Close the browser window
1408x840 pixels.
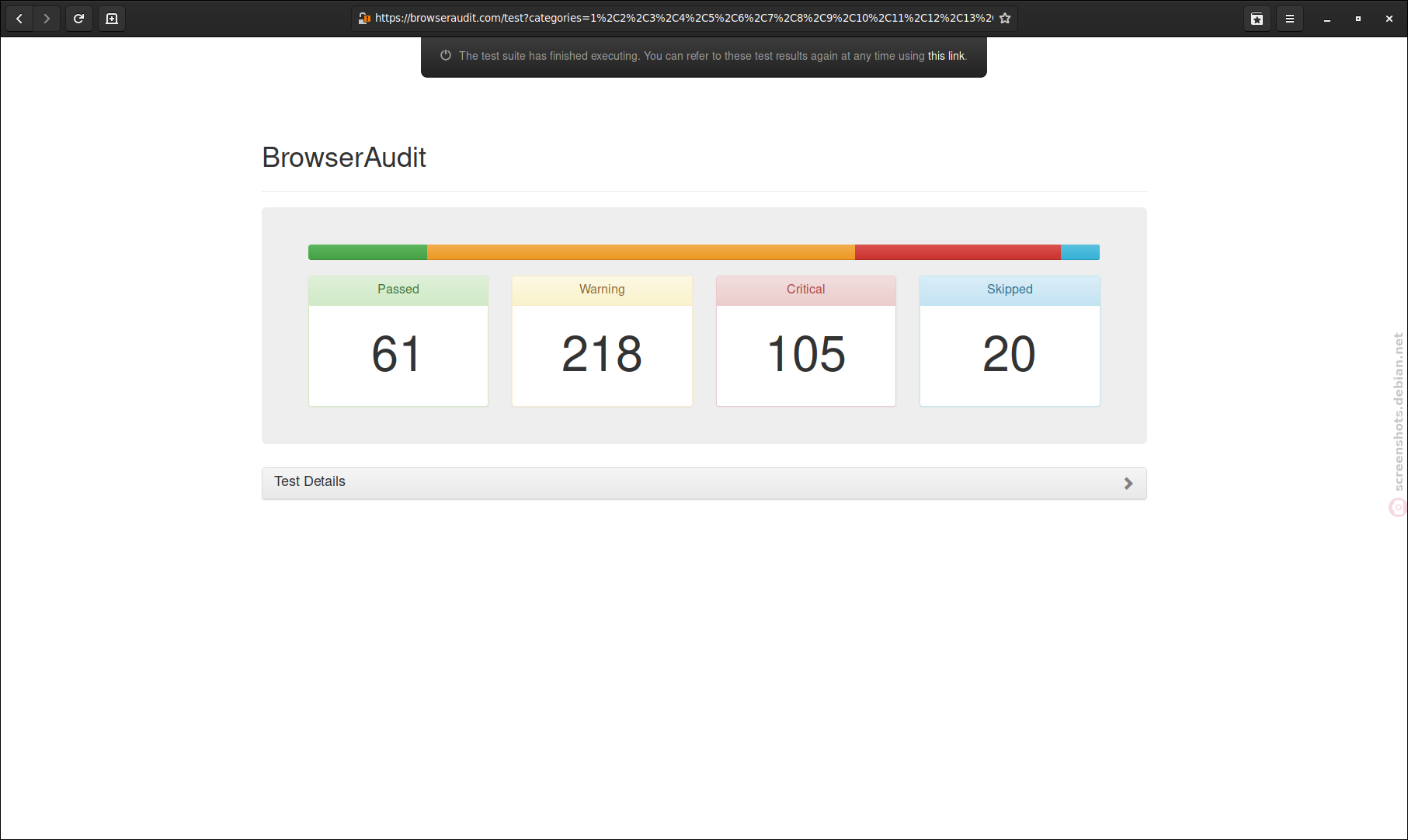click(1389, 19)
